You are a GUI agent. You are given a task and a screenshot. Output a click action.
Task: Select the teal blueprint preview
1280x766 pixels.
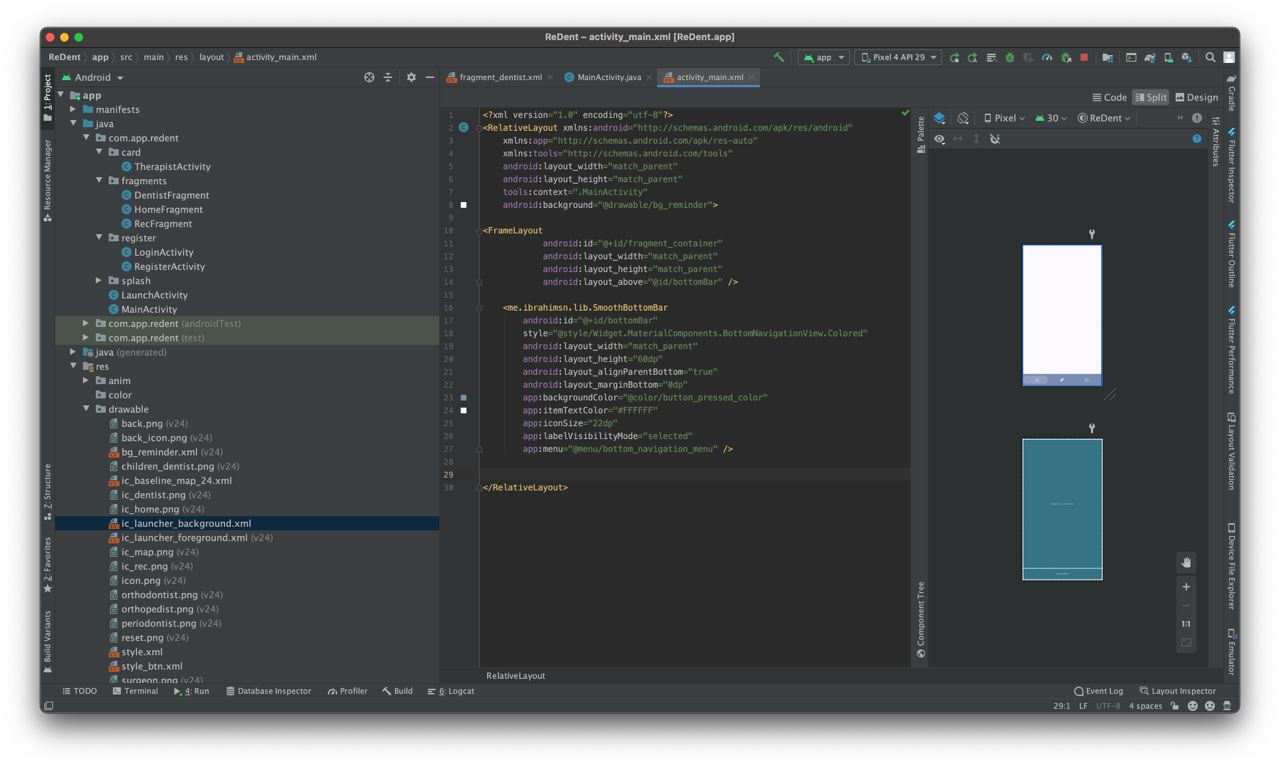pyautogui.click(x=1062, y=509)
